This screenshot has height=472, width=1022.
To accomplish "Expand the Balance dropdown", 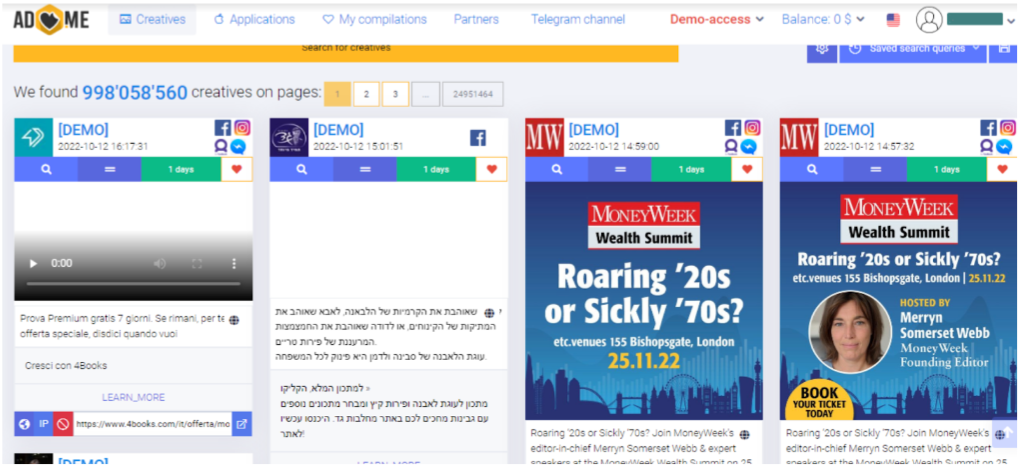I will pos(823,20).
